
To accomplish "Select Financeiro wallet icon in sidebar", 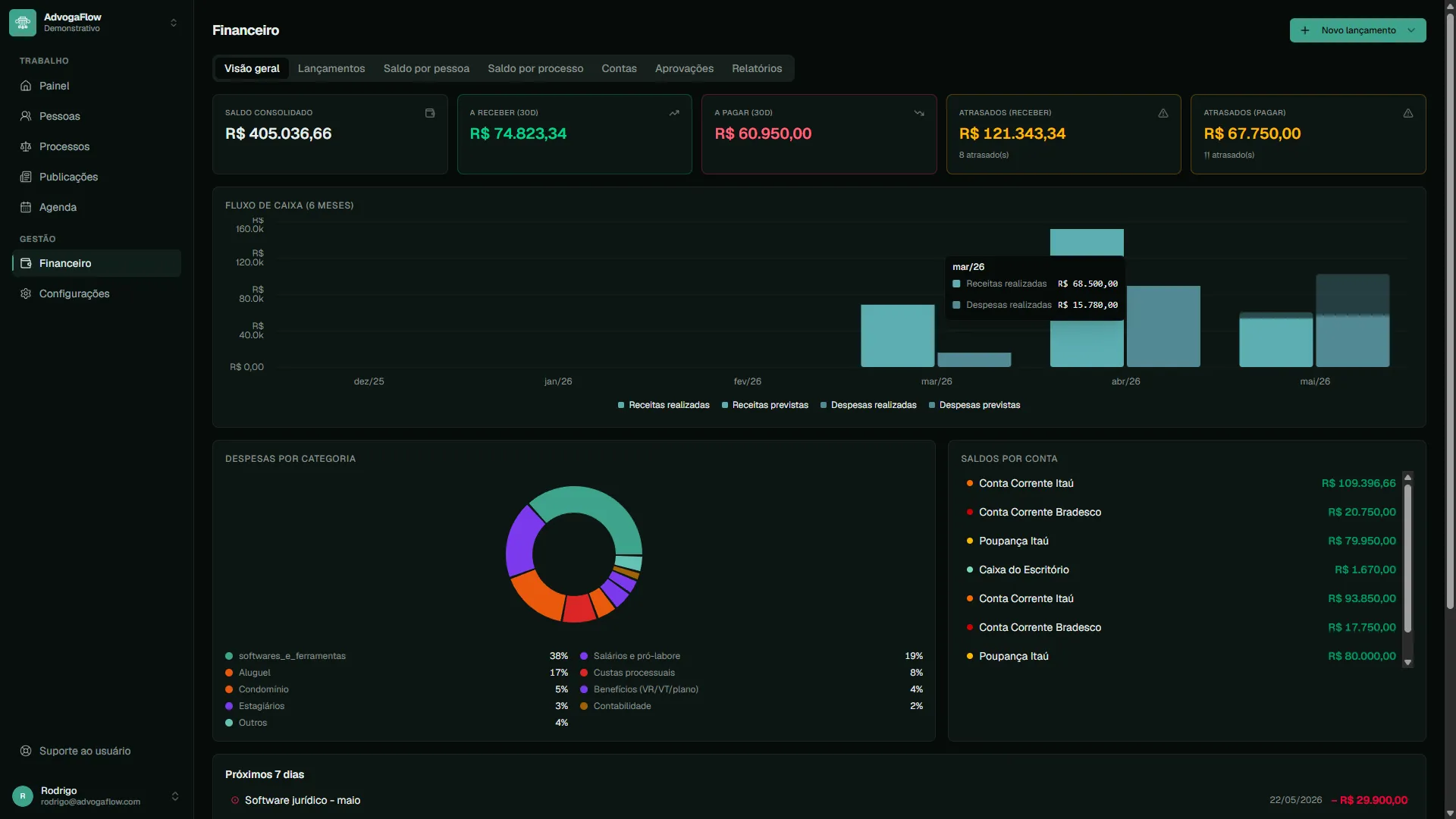I will coord(26,263).
